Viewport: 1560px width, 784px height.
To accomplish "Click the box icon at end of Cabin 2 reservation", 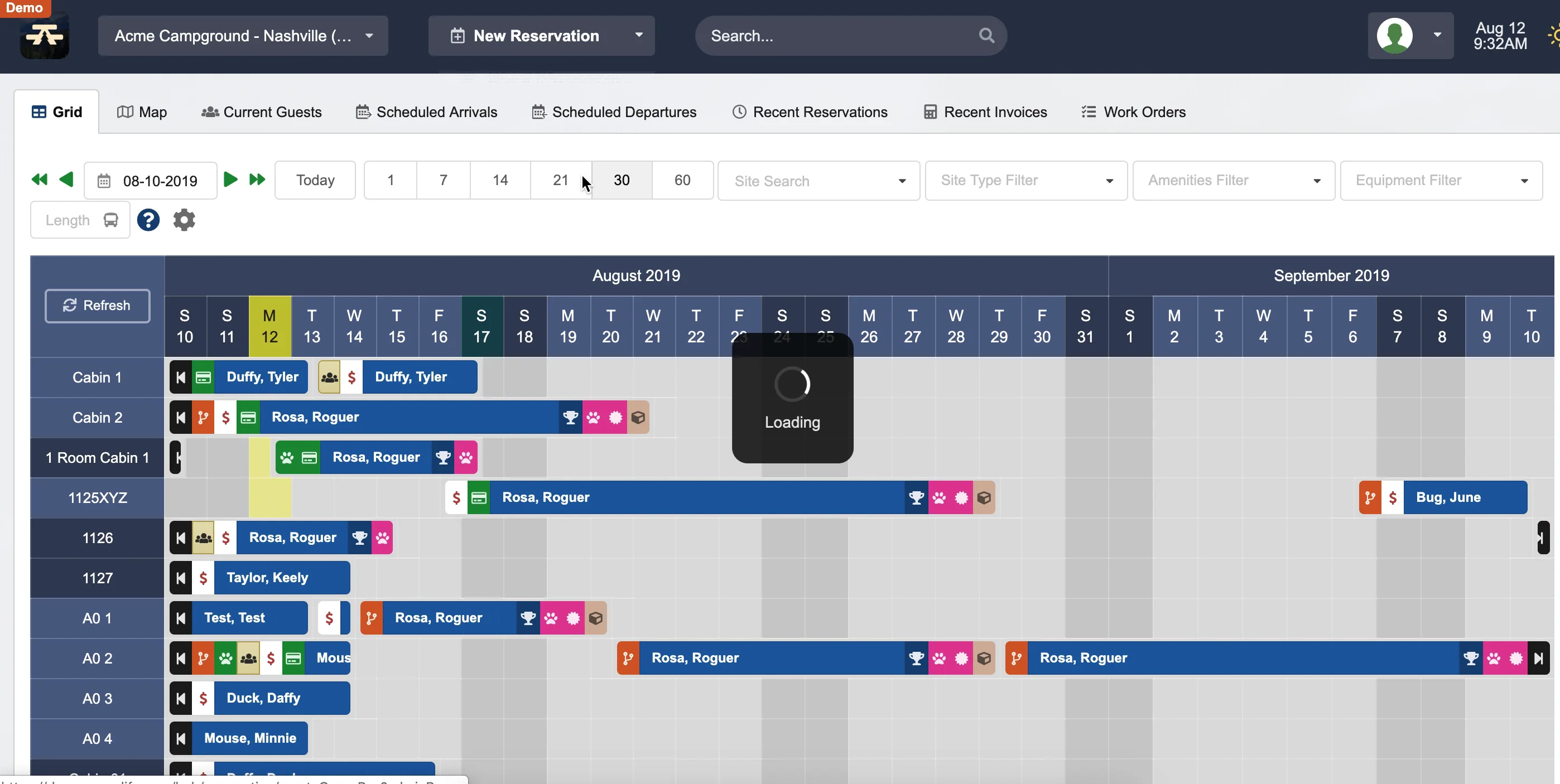I will [x=638, y=417].
